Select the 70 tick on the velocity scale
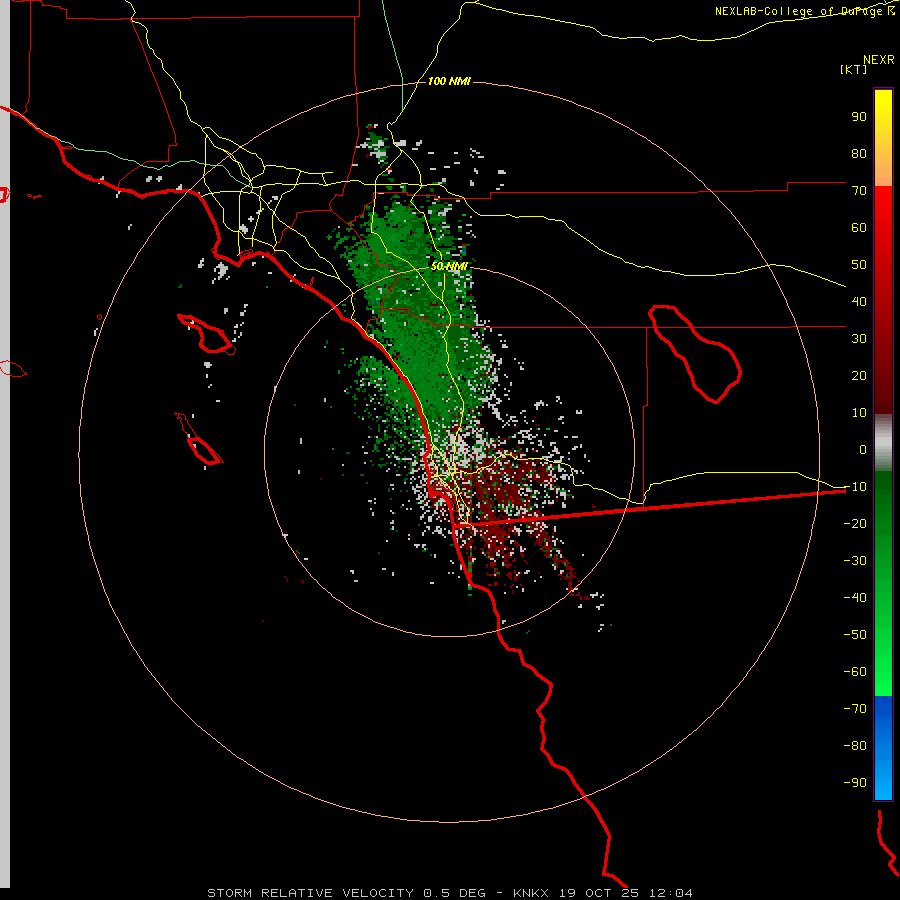Screen dimensions: 900x900 [x=859, y=191]
